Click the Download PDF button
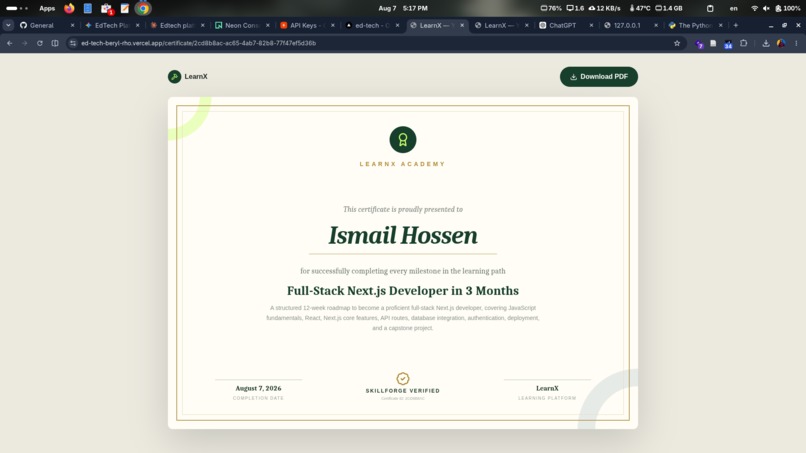 [x=598, y=77]
